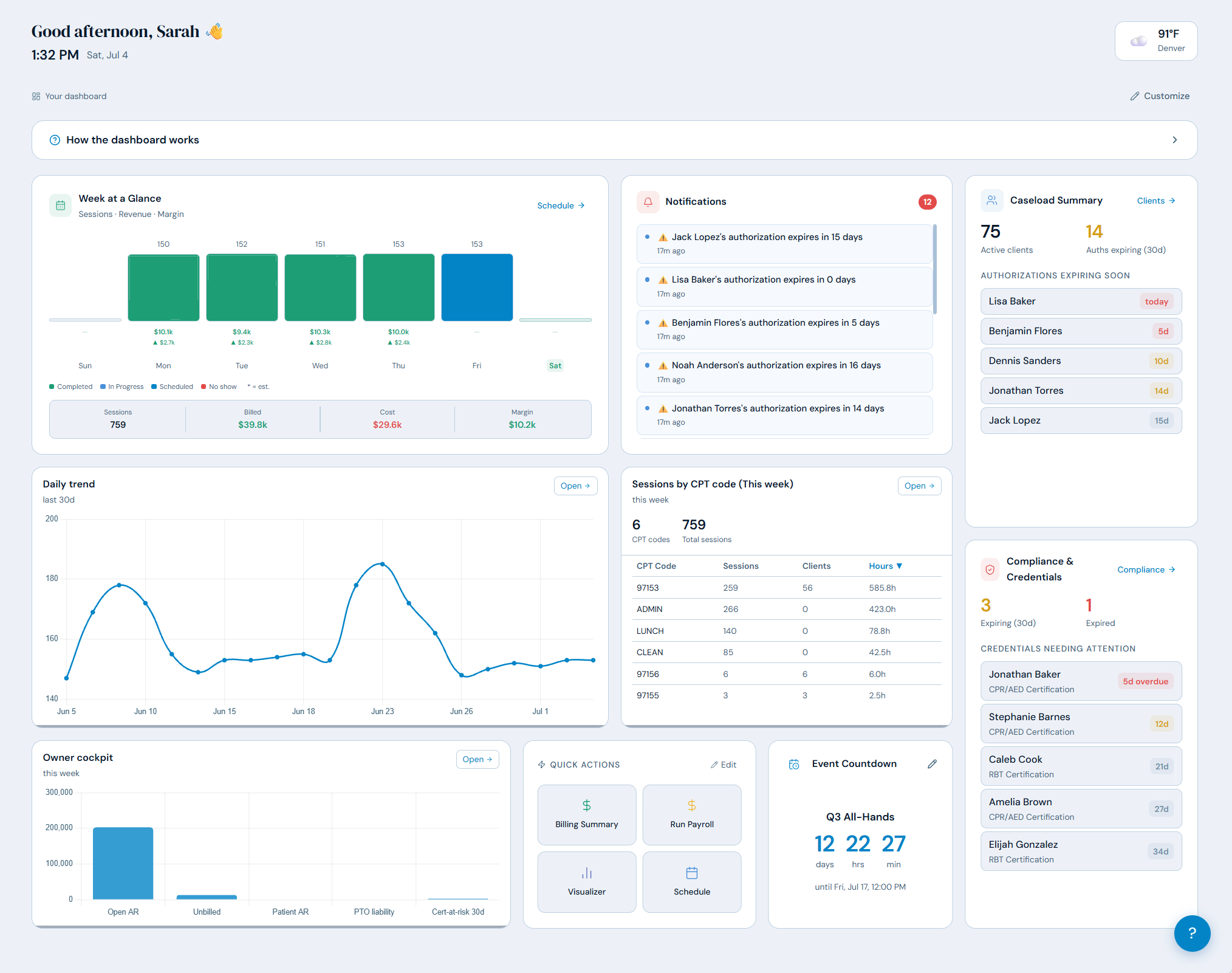
Task: Select Benjamin Flores 5d authorization row
Action: coord(1081,331)
